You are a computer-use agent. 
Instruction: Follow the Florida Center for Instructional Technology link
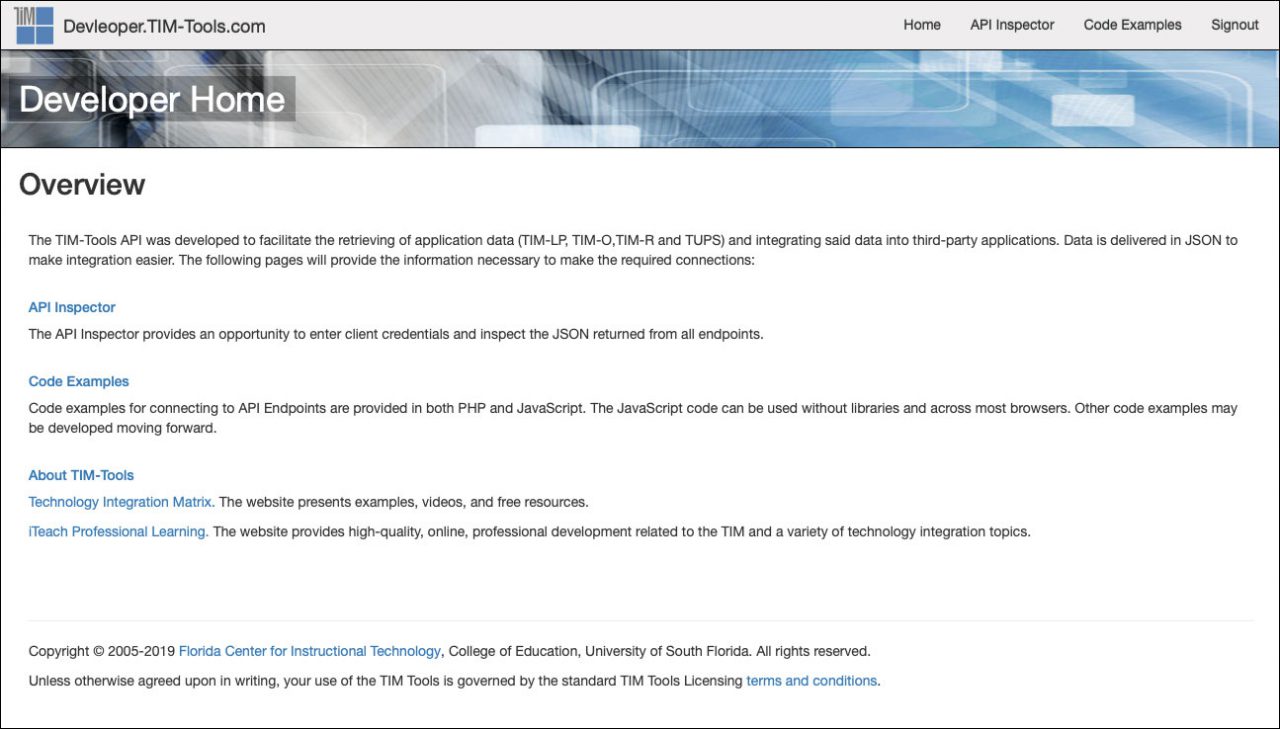tap(309, 650)
